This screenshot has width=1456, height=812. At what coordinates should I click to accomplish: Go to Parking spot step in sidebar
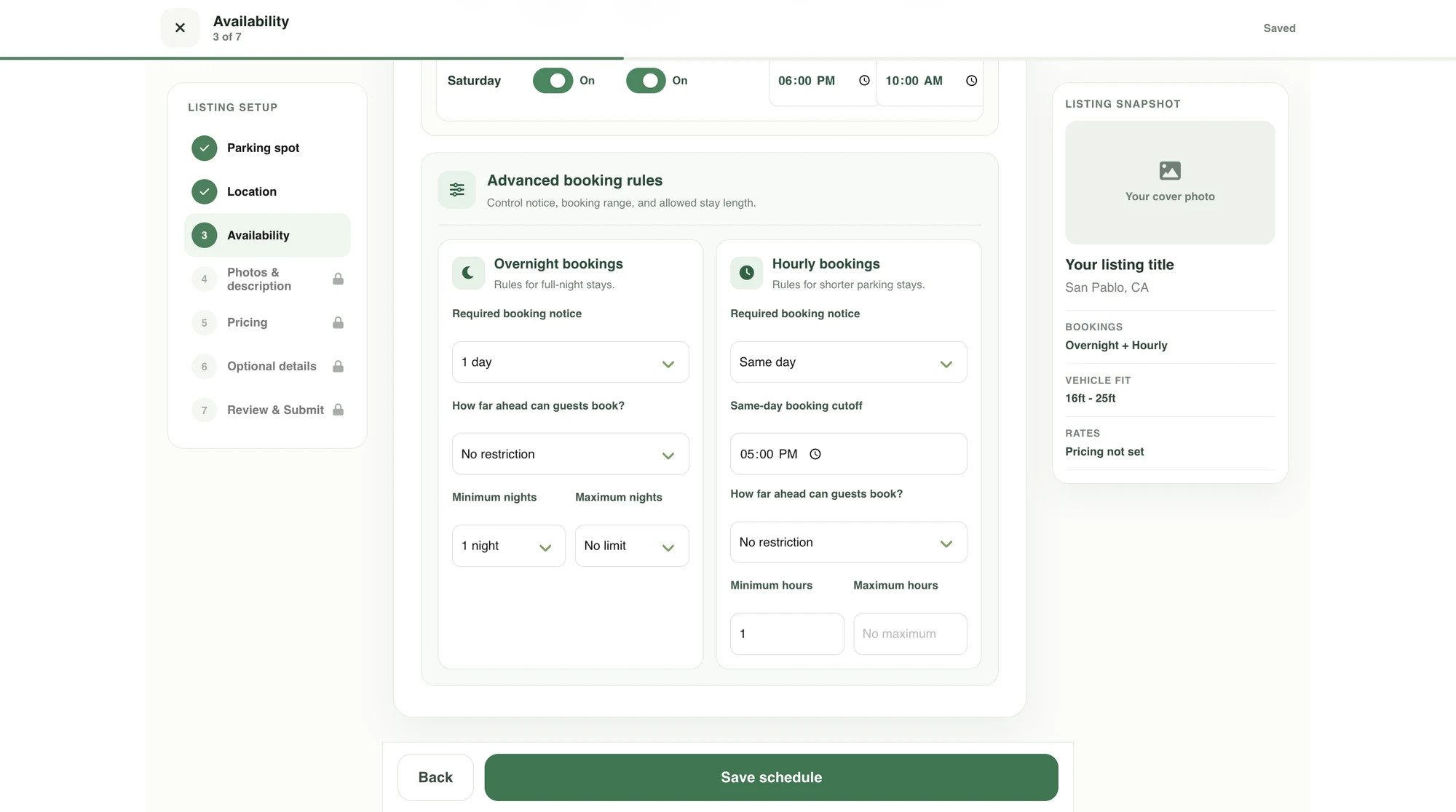tap(267, 148)
